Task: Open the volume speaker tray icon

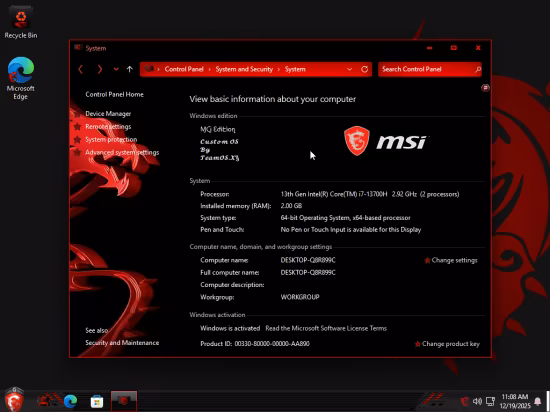Action: point(477,401)
